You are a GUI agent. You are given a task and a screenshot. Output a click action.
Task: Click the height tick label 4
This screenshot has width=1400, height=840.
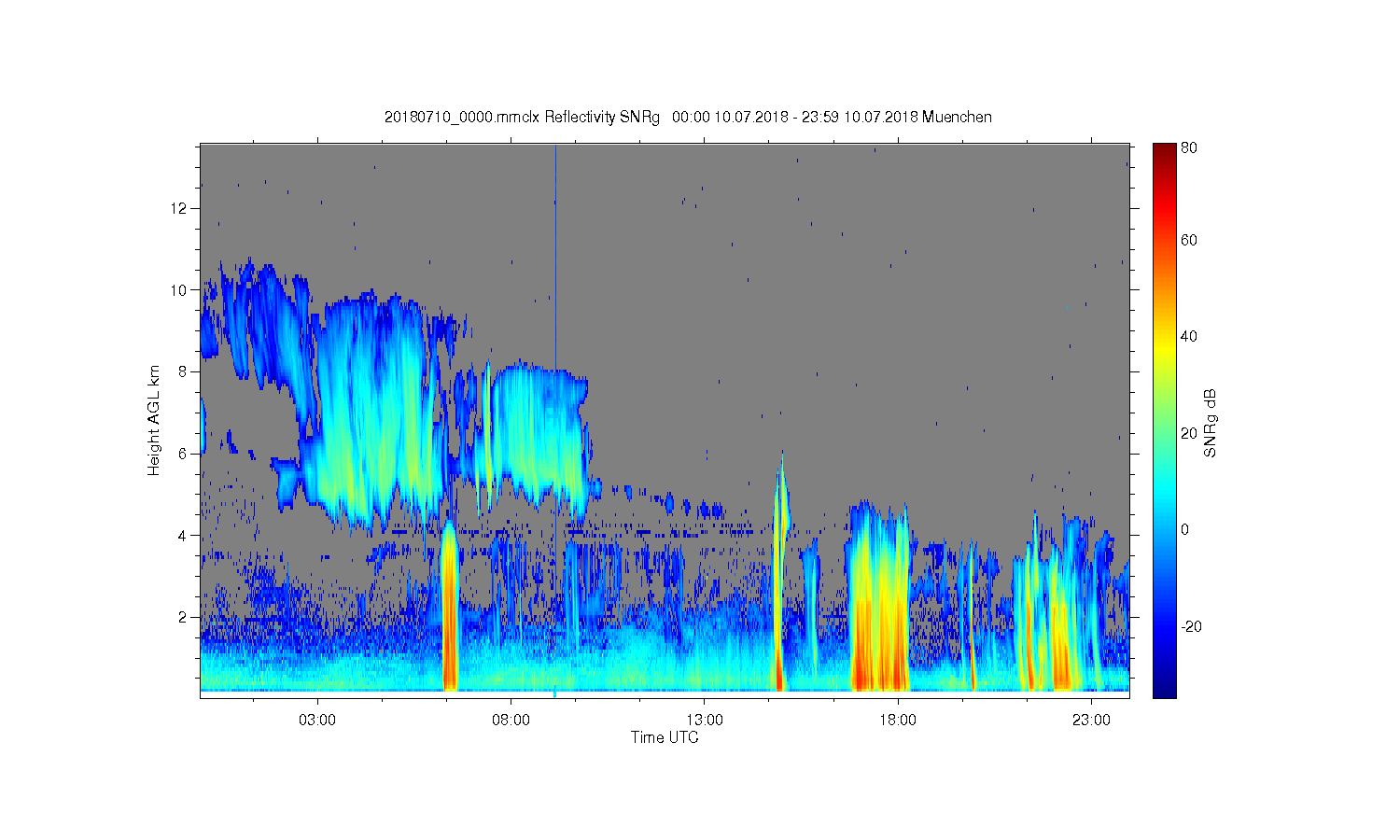coord(184,536)
